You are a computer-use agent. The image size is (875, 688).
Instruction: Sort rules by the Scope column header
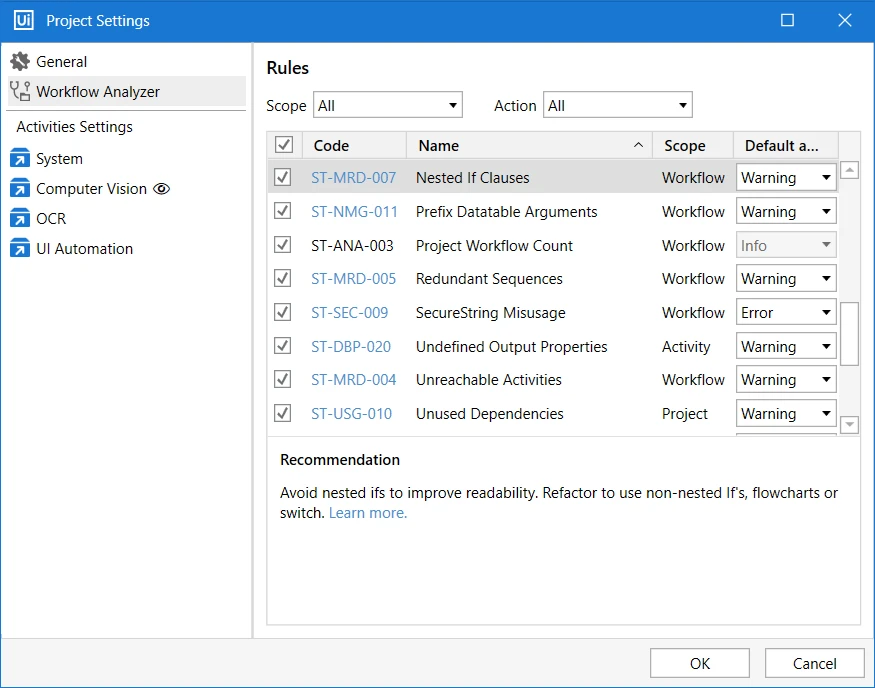point(693,145)
